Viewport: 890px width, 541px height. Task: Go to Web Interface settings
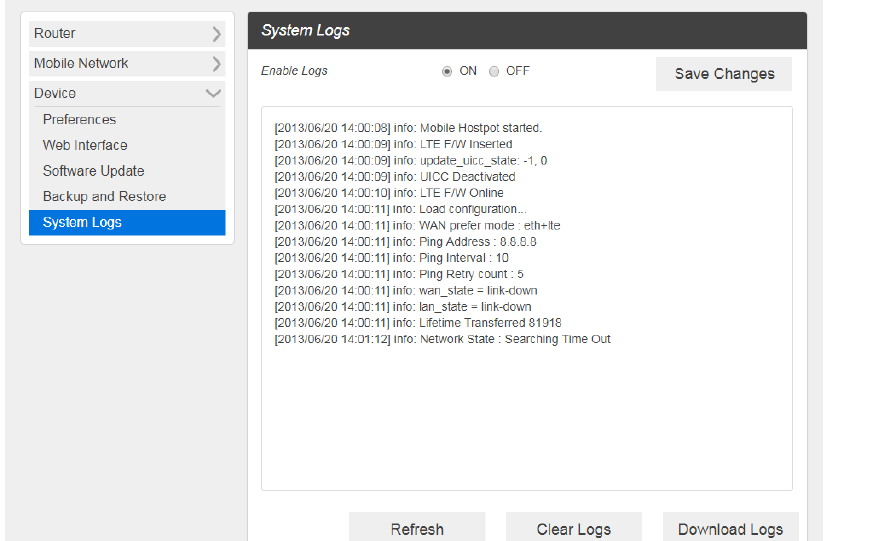click(x=85, y=145)
